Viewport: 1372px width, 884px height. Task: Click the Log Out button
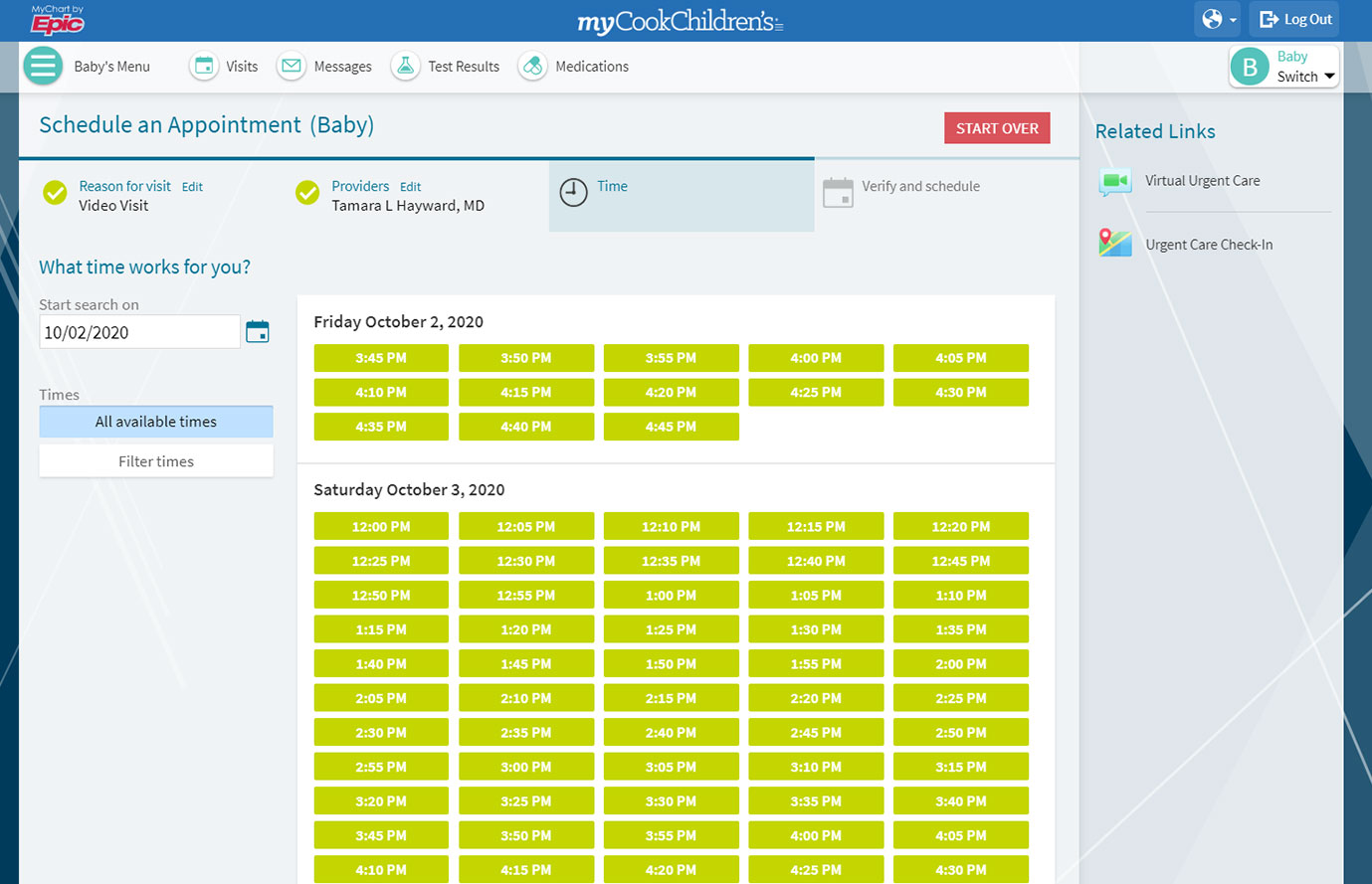[x=1294, y=20]
